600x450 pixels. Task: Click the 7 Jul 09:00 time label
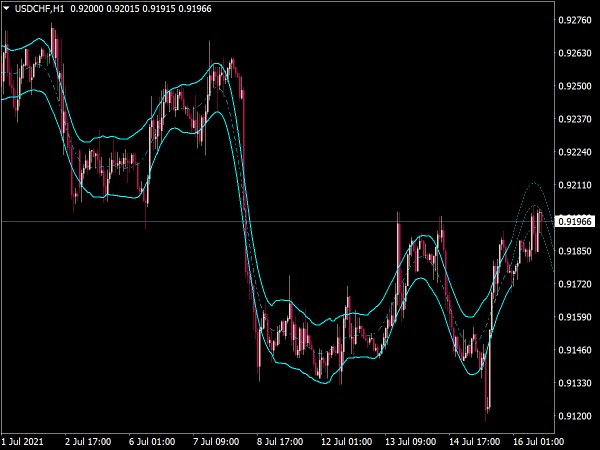(216, 442)
